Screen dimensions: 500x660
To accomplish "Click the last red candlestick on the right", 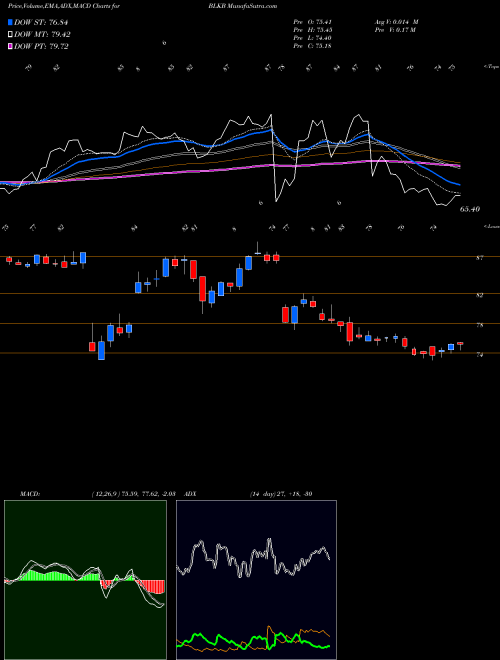I will pyautogui.click(x=460, y=343).
